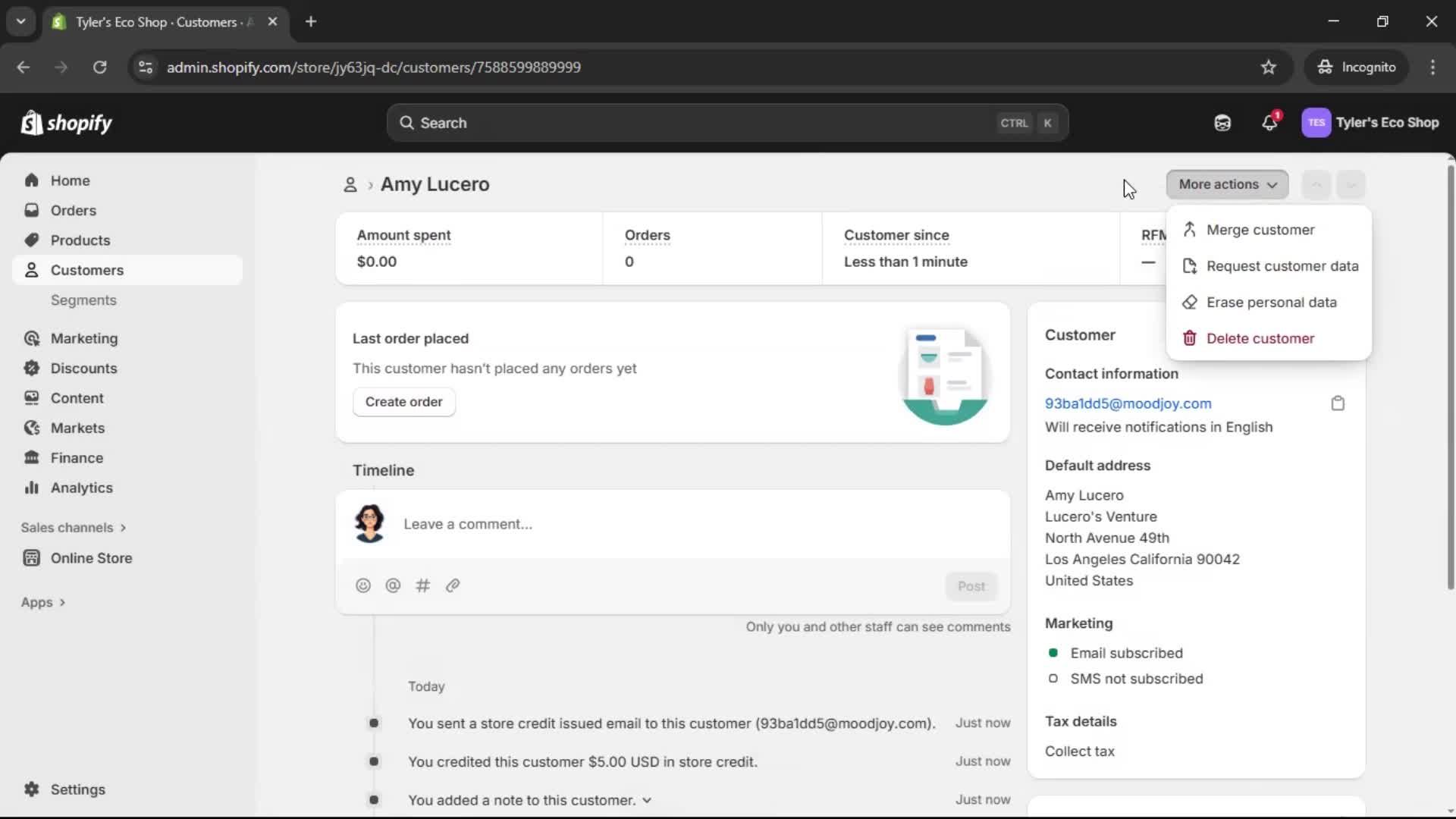This screenshot has width=1456, height=819.
Task: Open the More actions dropdown
Action: click(x=1227, y=184)
